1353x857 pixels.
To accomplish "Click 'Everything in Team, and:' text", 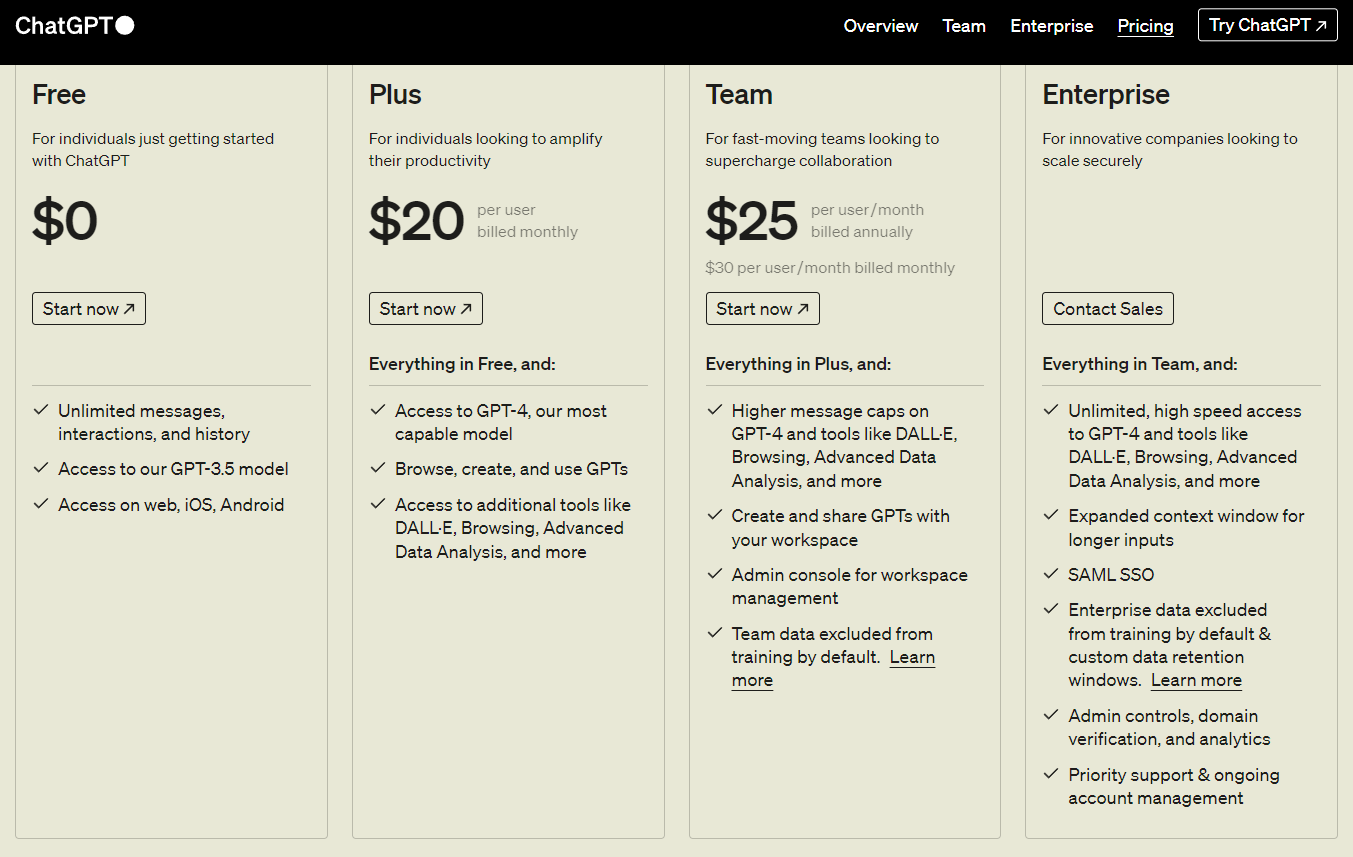I will (1140, 364).
